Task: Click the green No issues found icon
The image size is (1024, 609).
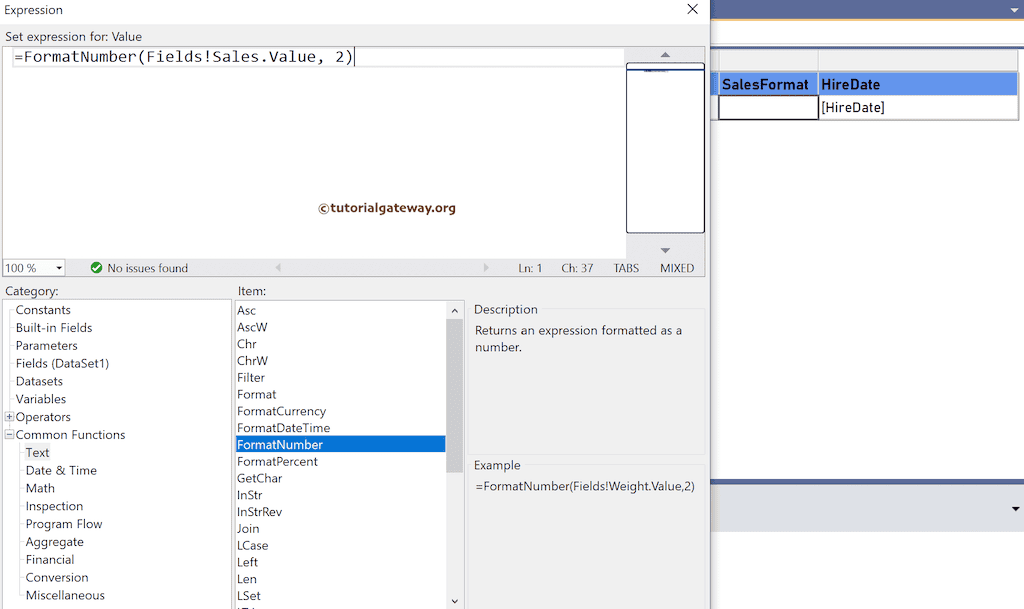Action: click(x=96, y=268)
